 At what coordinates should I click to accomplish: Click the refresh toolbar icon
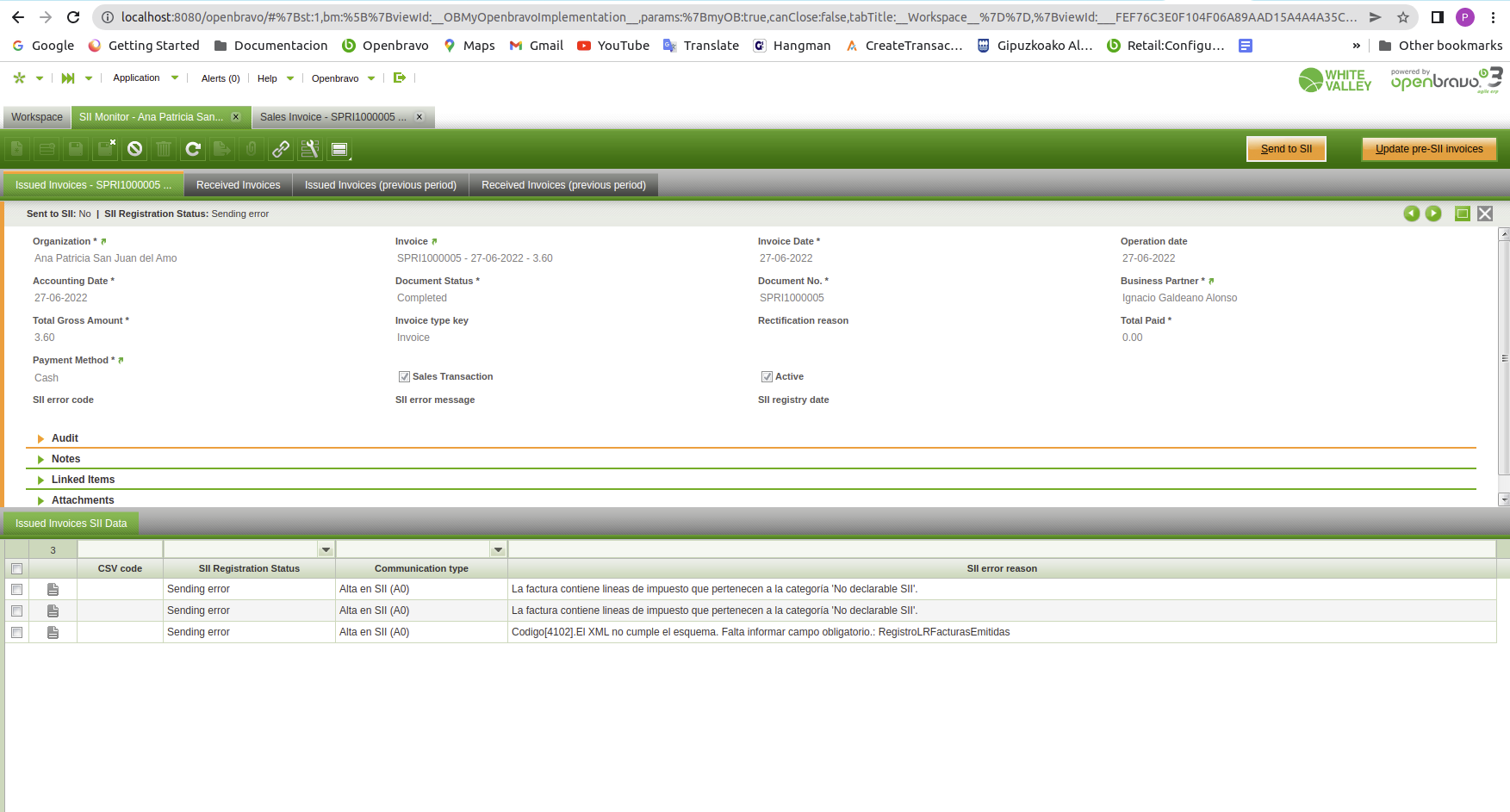pos(193,149)
